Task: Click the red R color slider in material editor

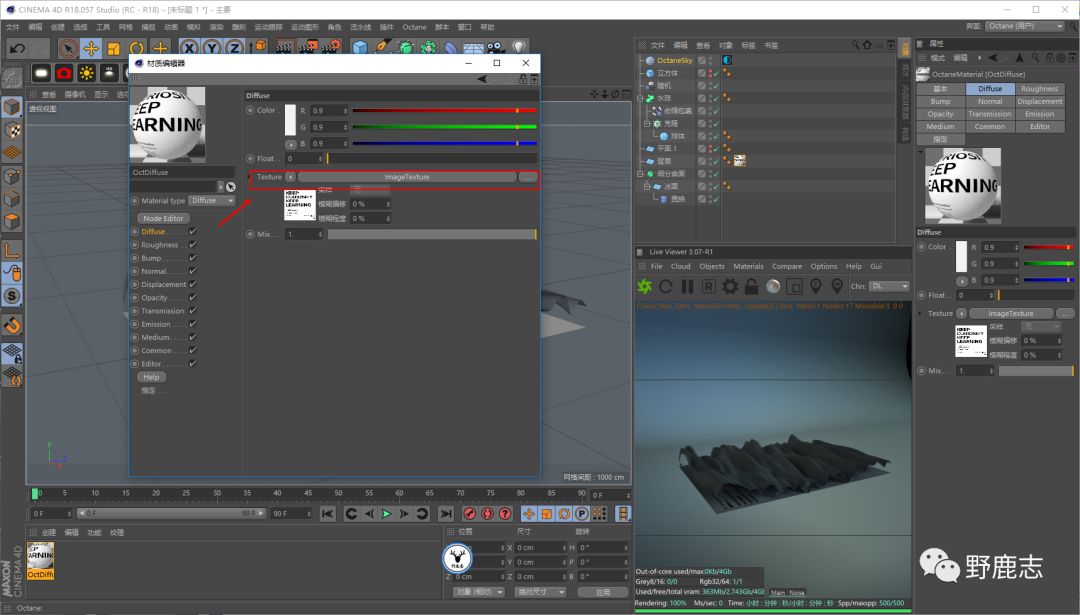Action: pyautogui.click(x=443, y=110)
